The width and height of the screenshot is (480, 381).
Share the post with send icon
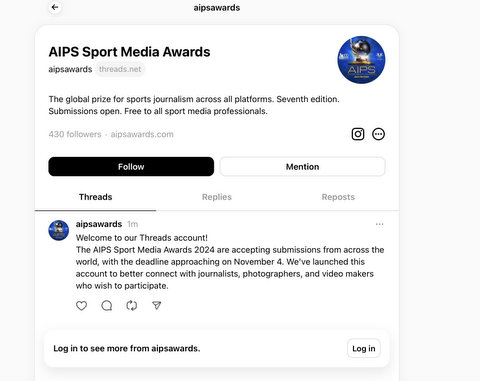157,305
